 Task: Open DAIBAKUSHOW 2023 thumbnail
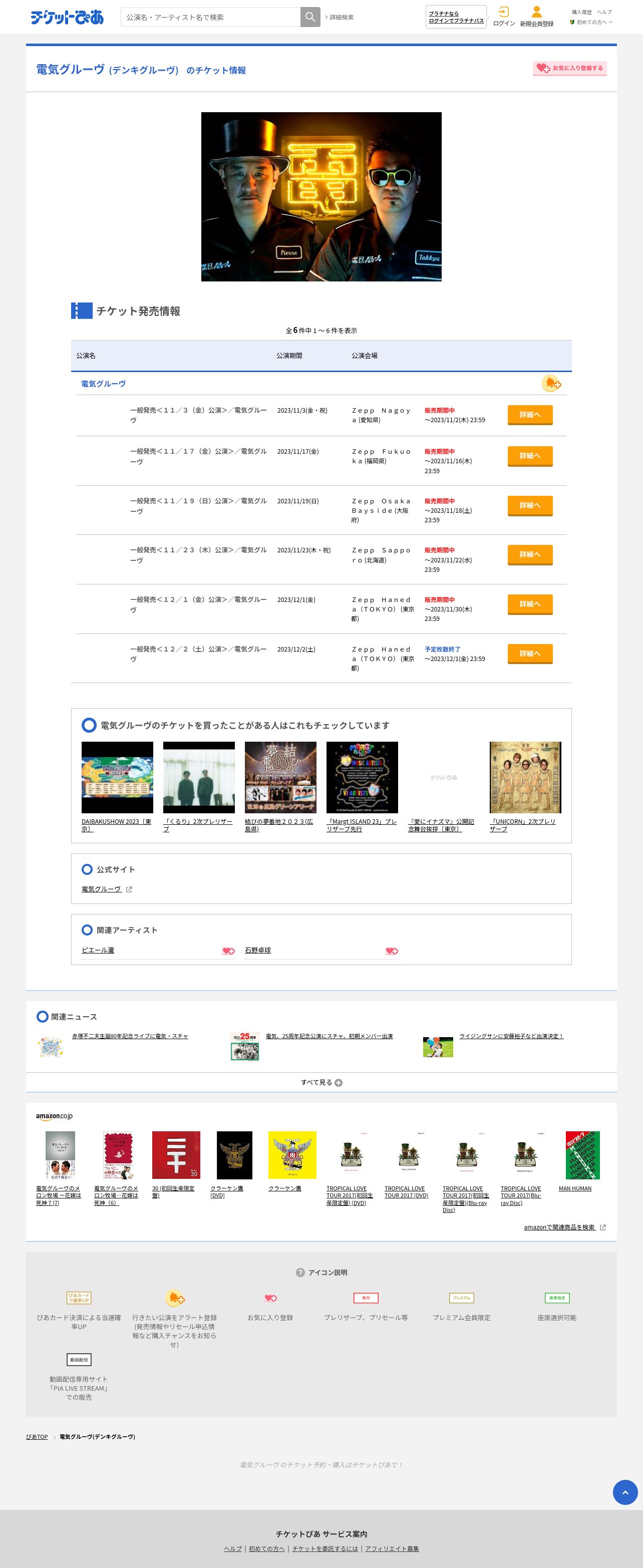[x=118, y=777]
